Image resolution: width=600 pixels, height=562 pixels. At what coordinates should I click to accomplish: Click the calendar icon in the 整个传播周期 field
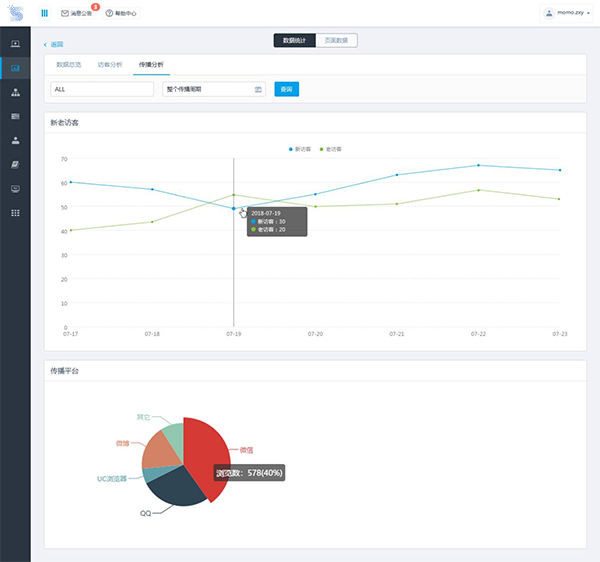tap(258, 89)
